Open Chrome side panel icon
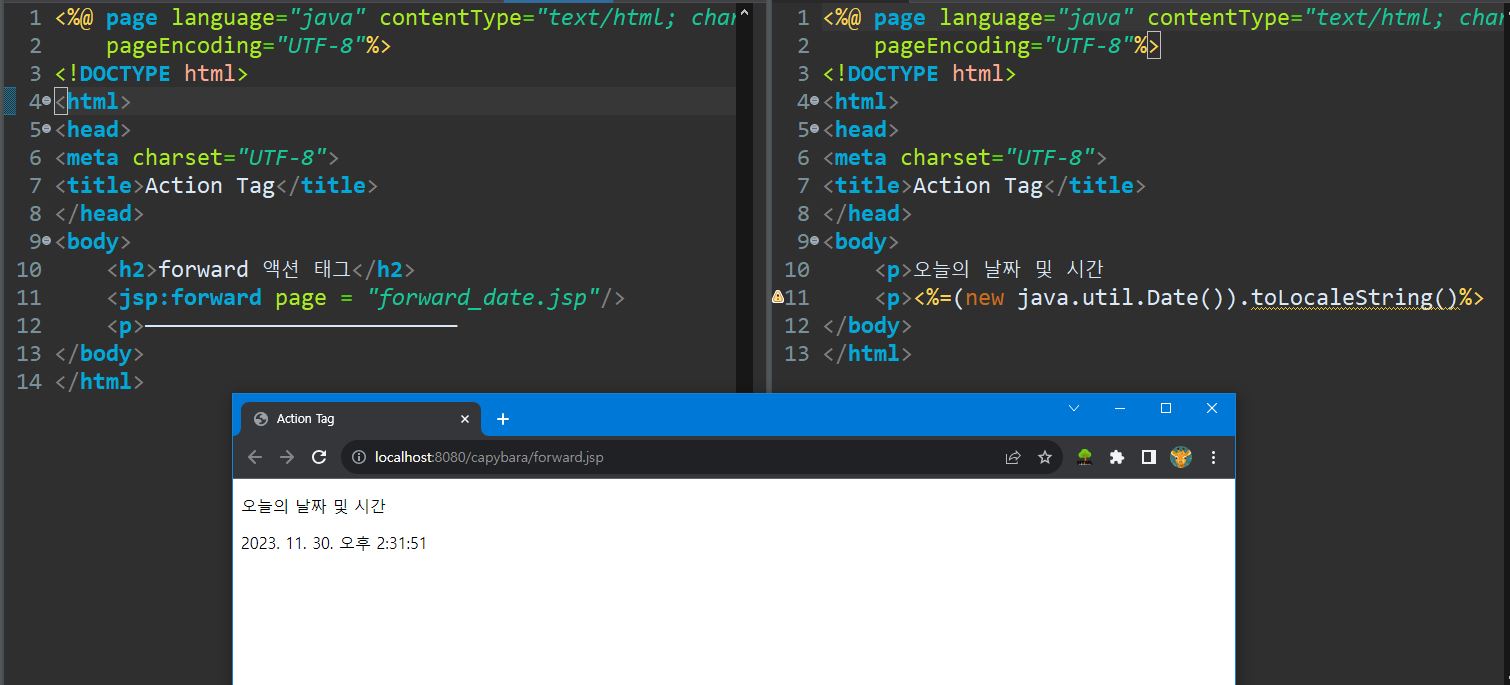The image size is (1510, 685). point(1149,457)
